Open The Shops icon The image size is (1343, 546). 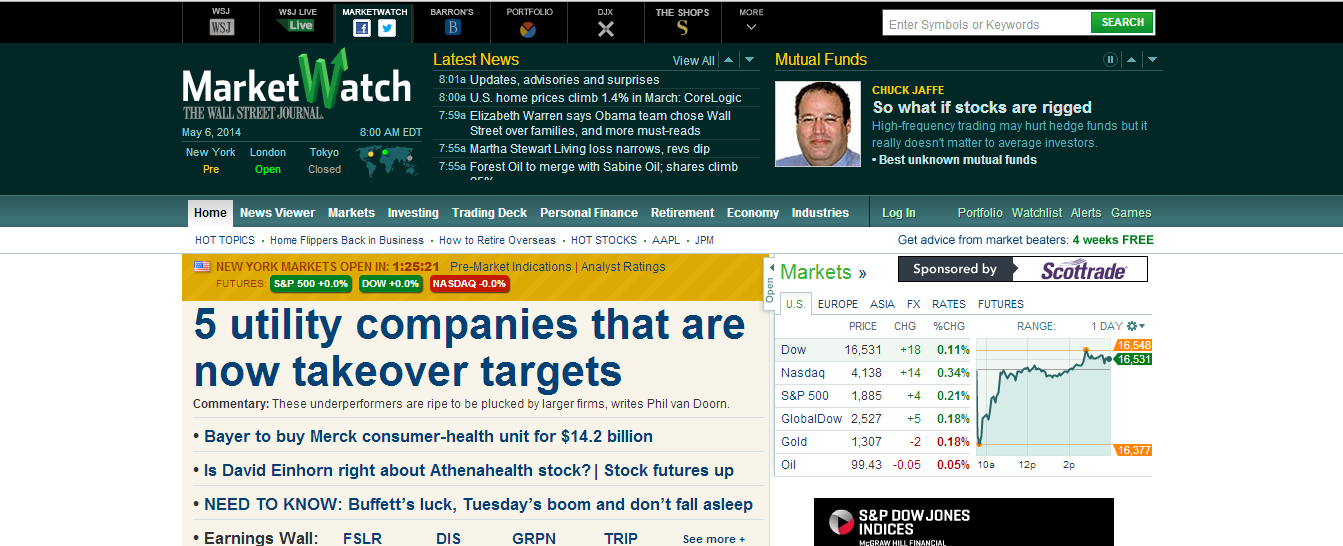click(682, 28)
